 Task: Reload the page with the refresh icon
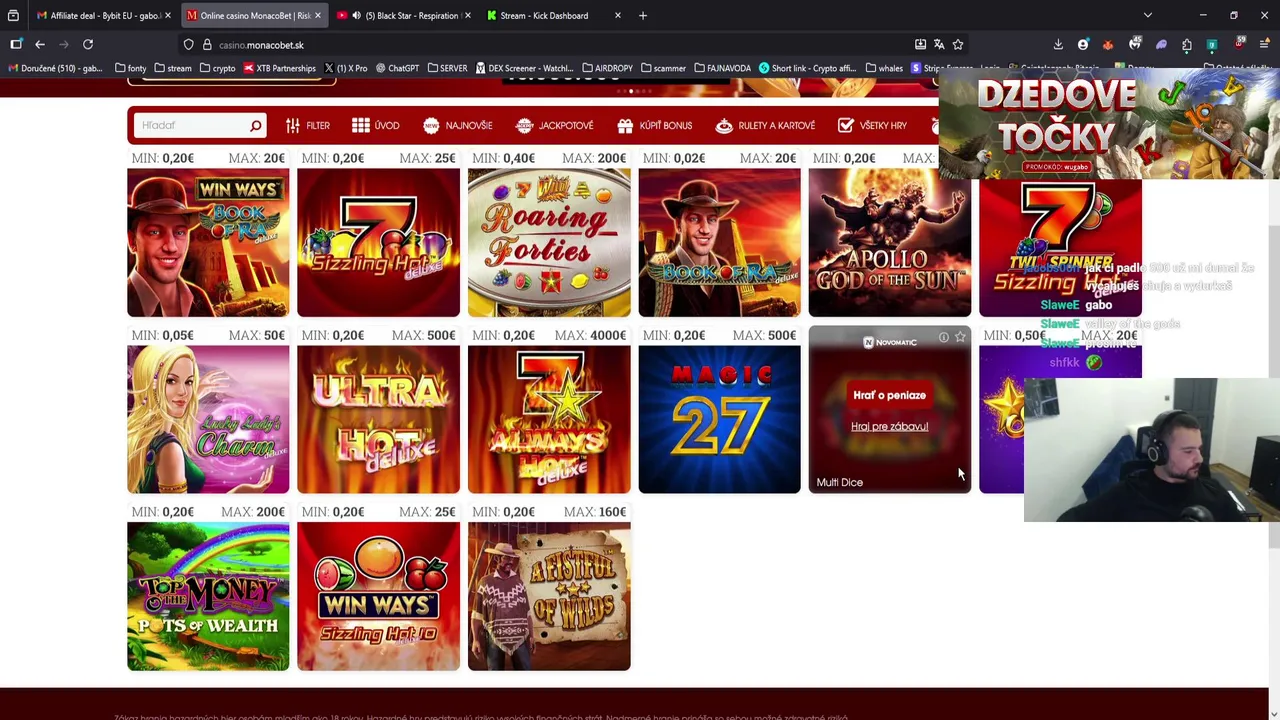(88, 44)
